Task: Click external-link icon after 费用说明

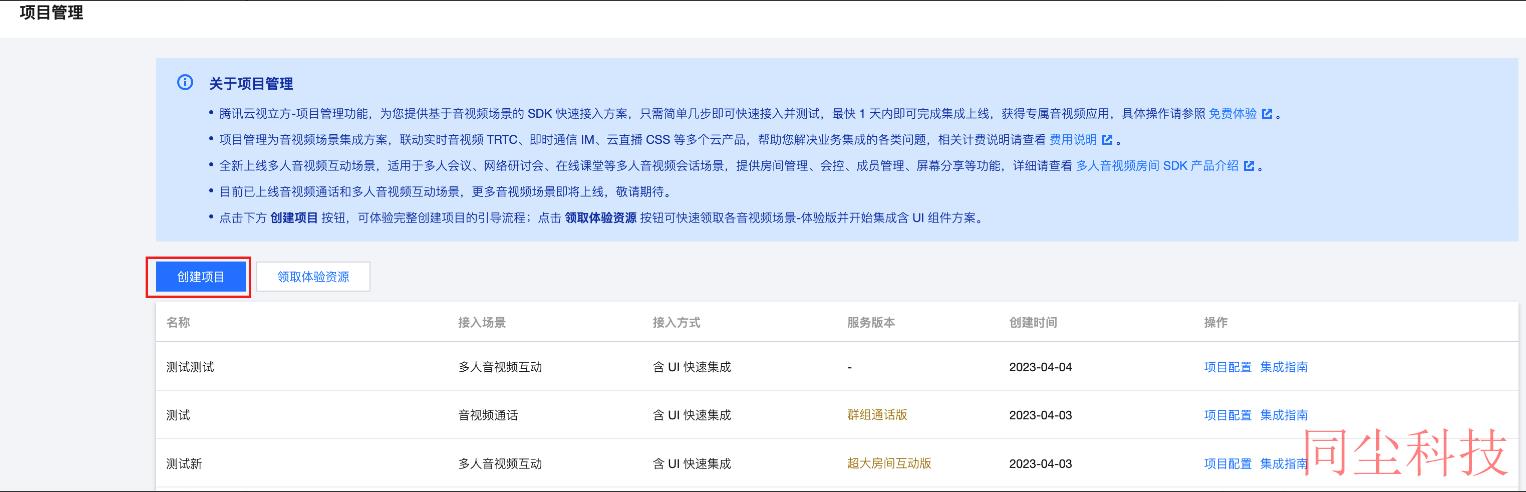Action: point(1107,140)
